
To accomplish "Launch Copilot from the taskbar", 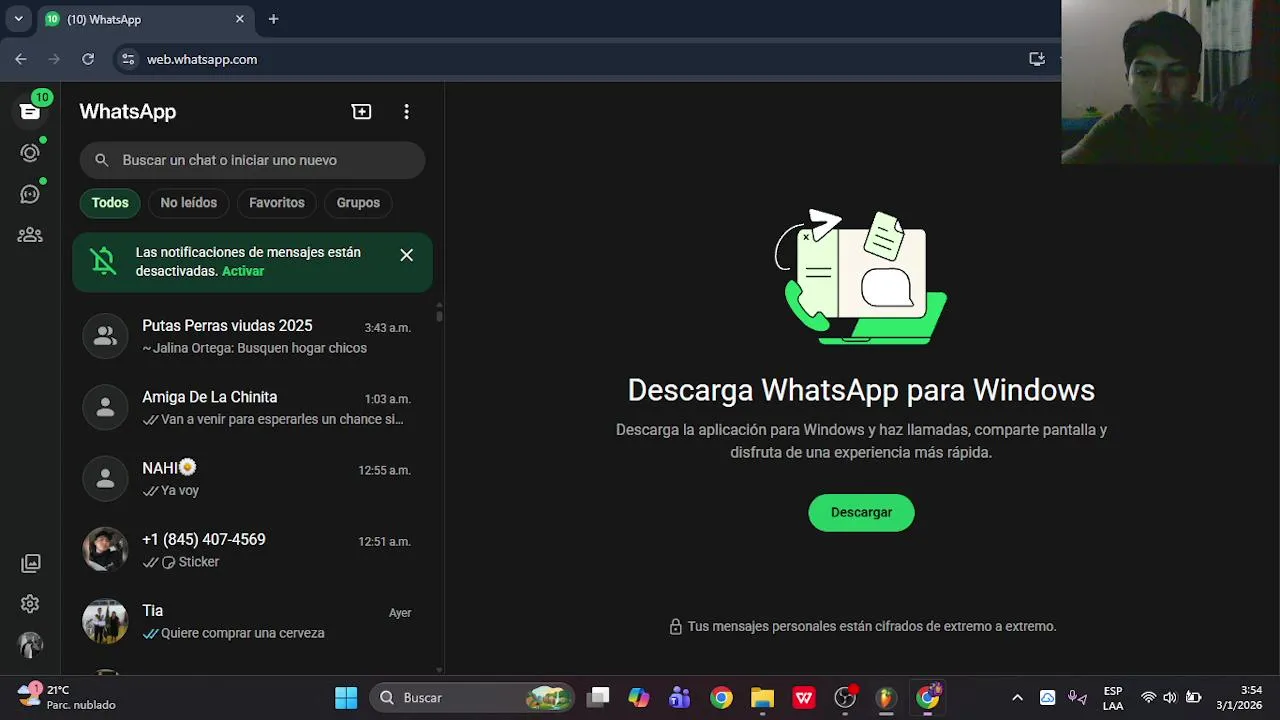I will coord(639,698).
